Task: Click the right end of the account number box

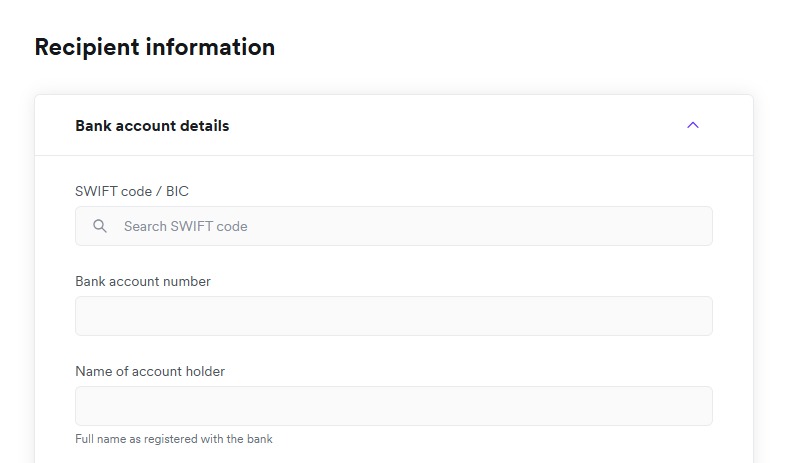Action: pyautogui.click(x=695, y=316)
